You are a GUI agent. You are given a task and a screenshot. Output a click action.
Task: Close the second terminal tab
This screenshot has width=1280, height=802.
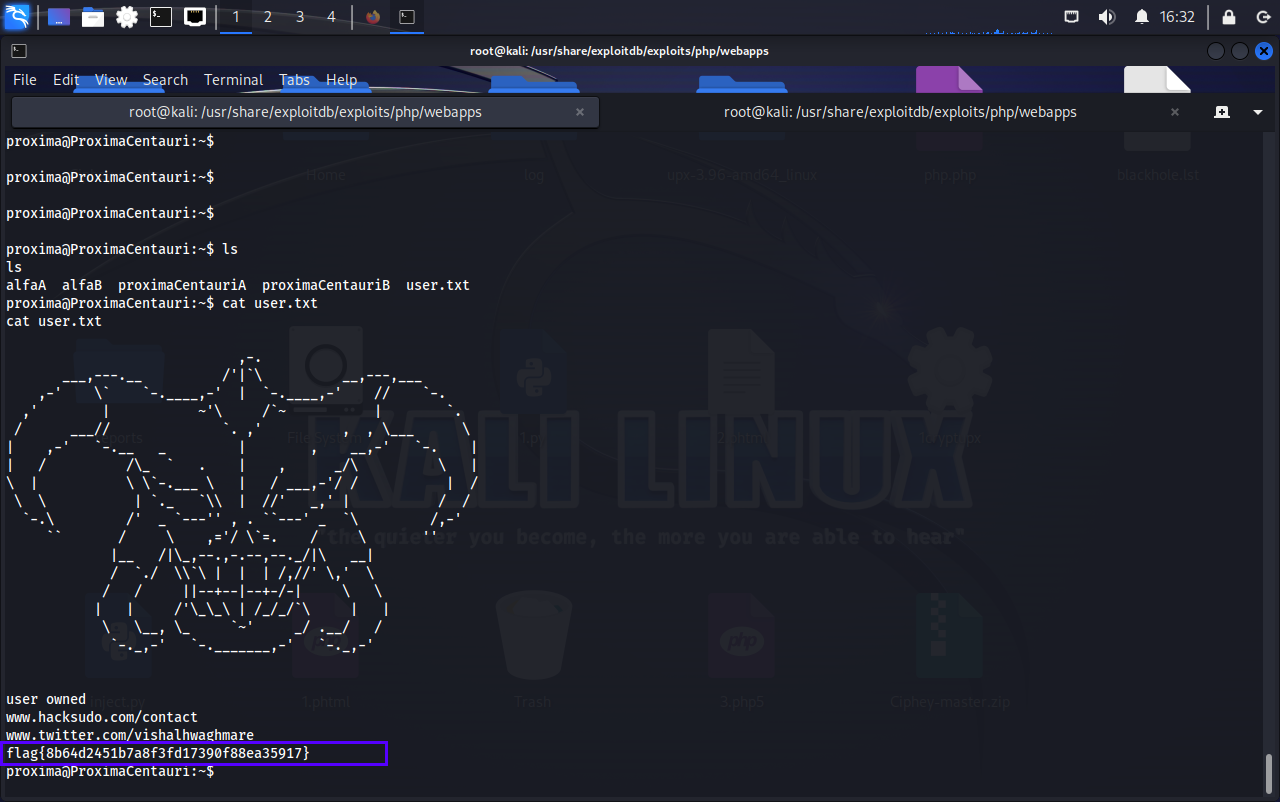pyautogui.click(x=1175, y=112)
